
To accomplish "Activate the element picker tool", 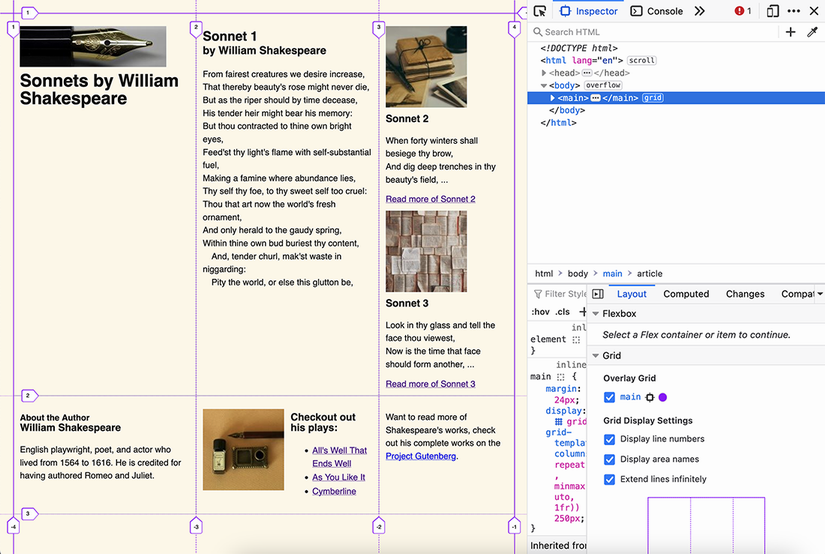I will point(540,11).
